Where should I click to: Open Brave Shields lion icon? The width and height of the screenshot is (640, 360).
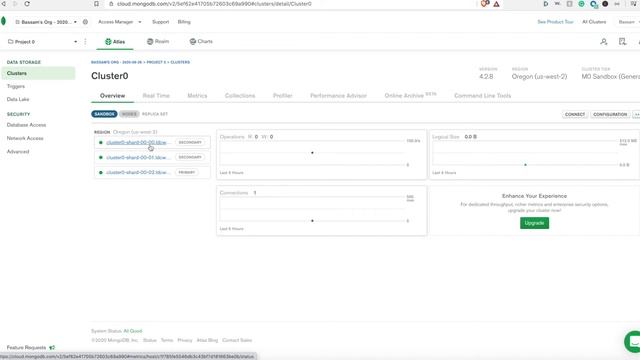click(485, 4)
